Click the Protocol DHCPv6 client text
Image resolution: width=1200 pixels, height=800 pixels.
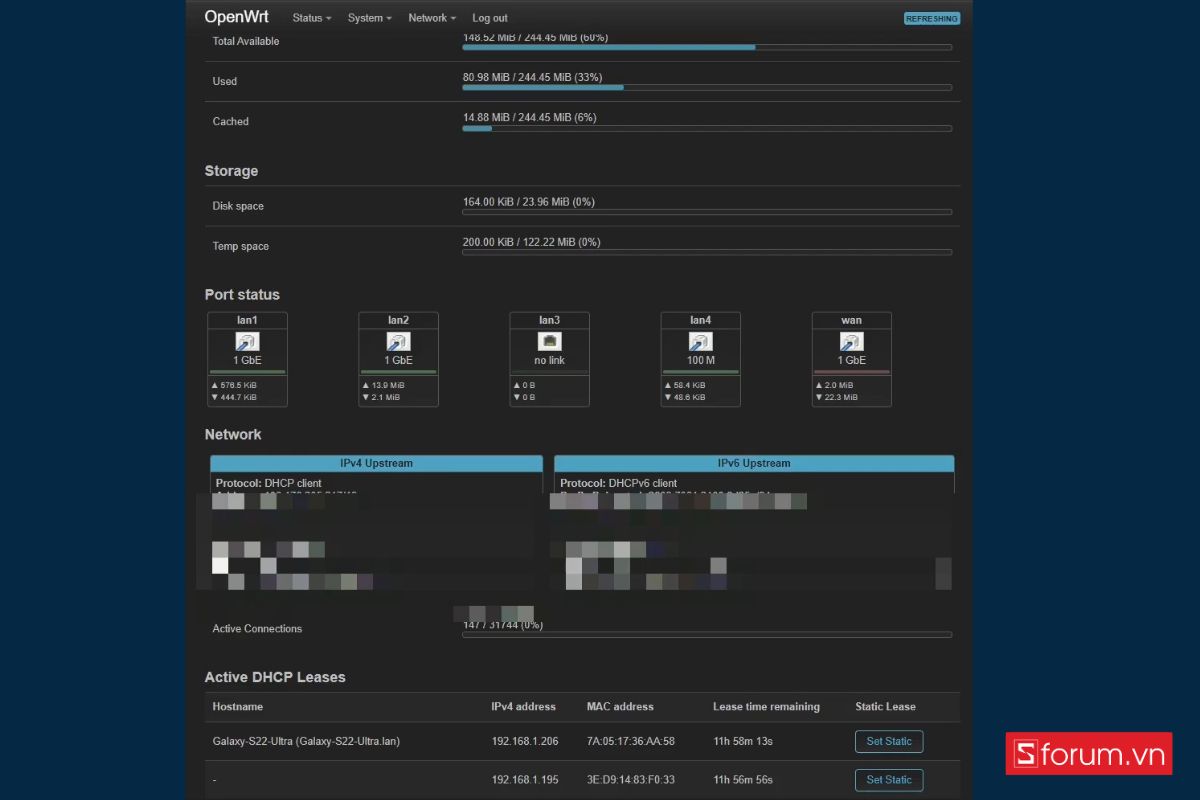(x=618, y=483)
